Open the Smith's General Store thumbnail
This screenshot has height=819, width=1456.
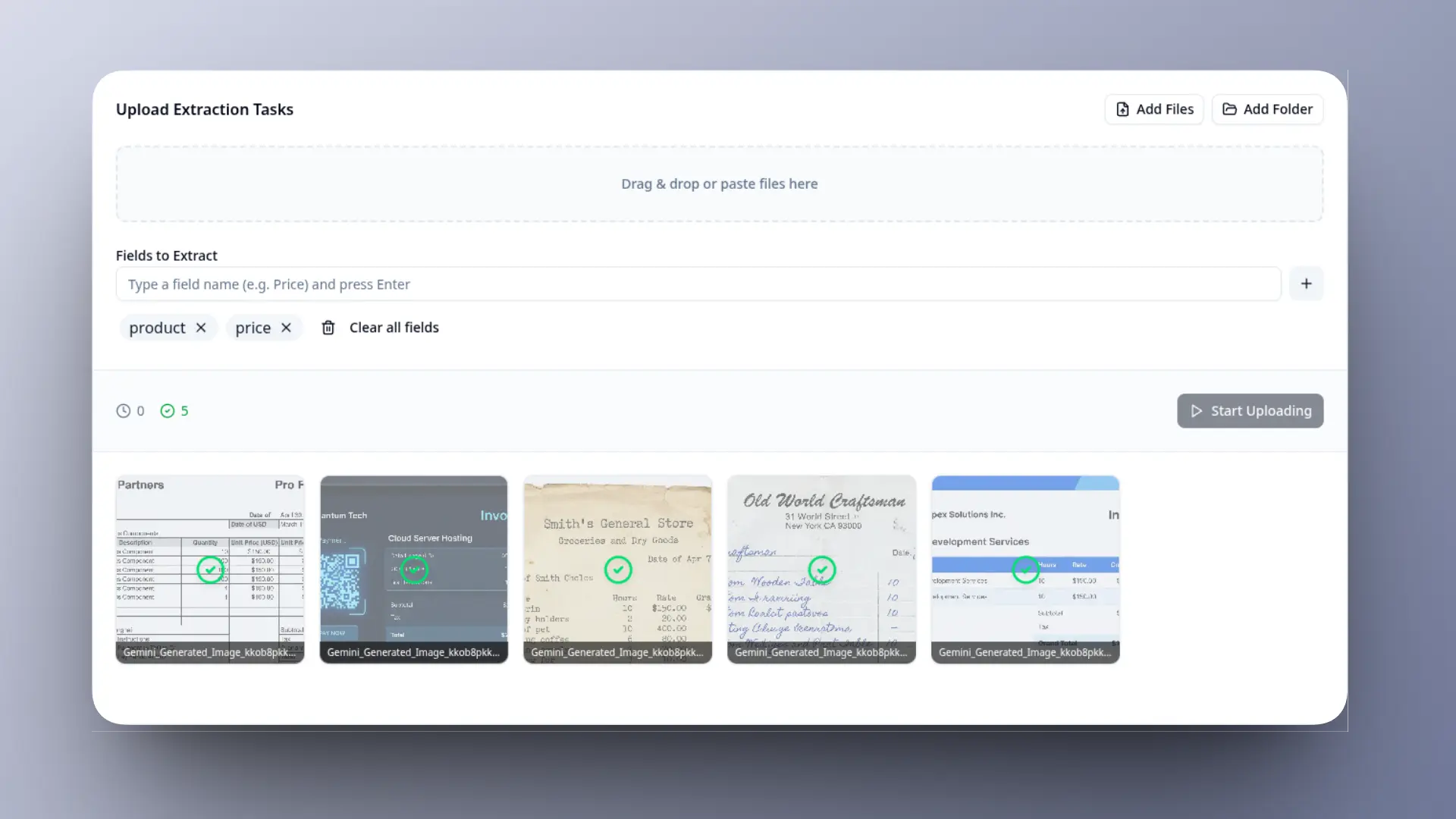(x=617, y=570)
